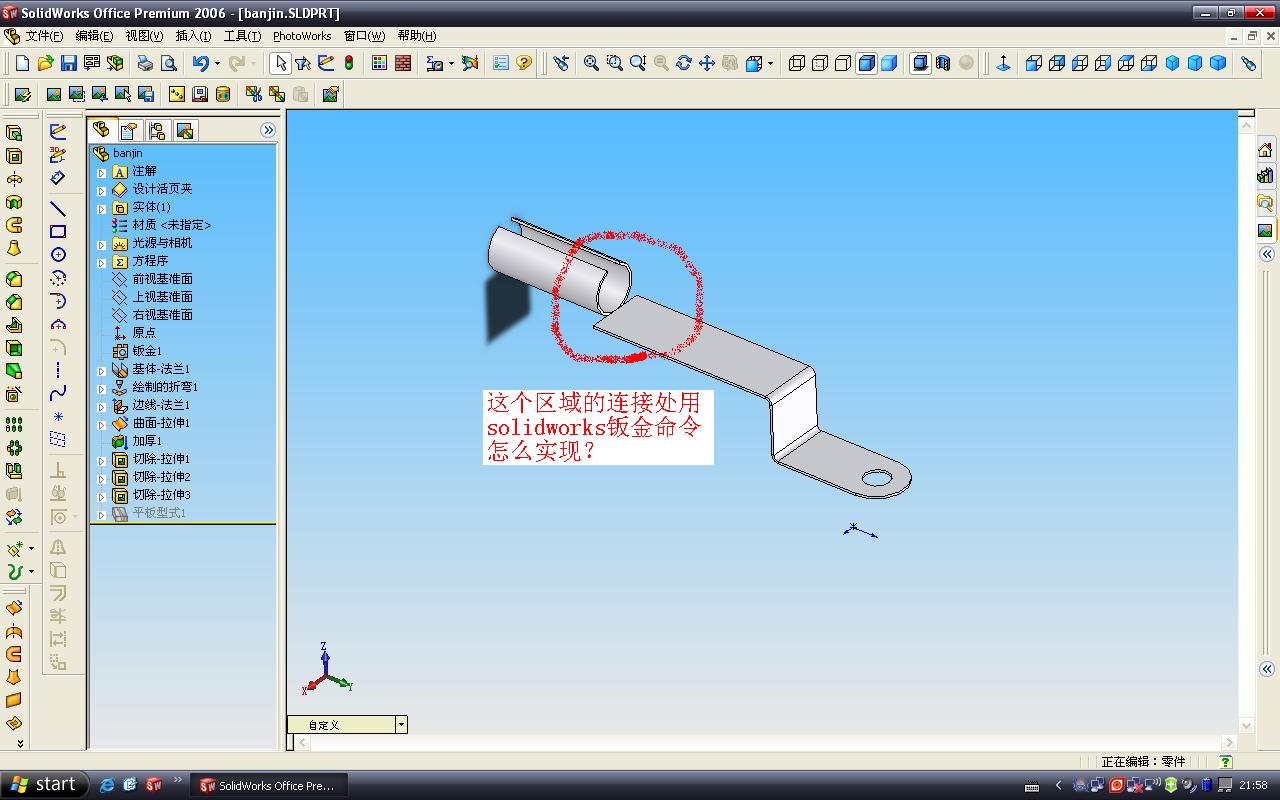Viewport: 1280px width, 800px height.
Task: Open the 视图(V) menu
Action: pyautogui.click(x=144, y=36)
